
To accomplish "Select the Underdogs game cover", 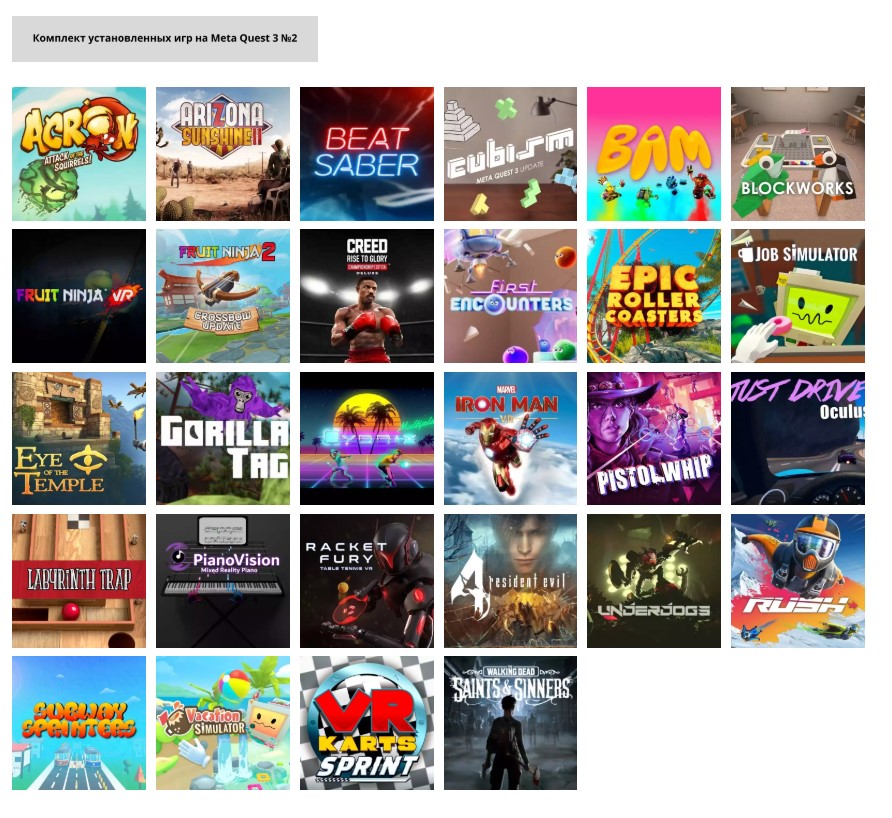I will tap(654, 581).
